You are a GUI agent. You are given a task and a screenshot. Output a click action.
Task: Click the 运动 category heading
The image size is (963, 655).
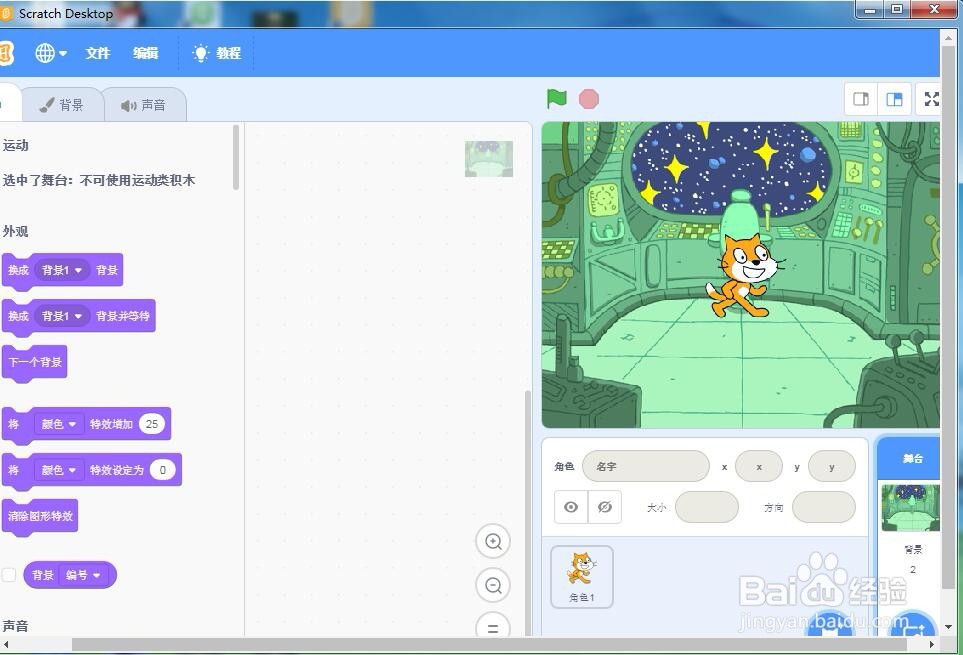15,145
